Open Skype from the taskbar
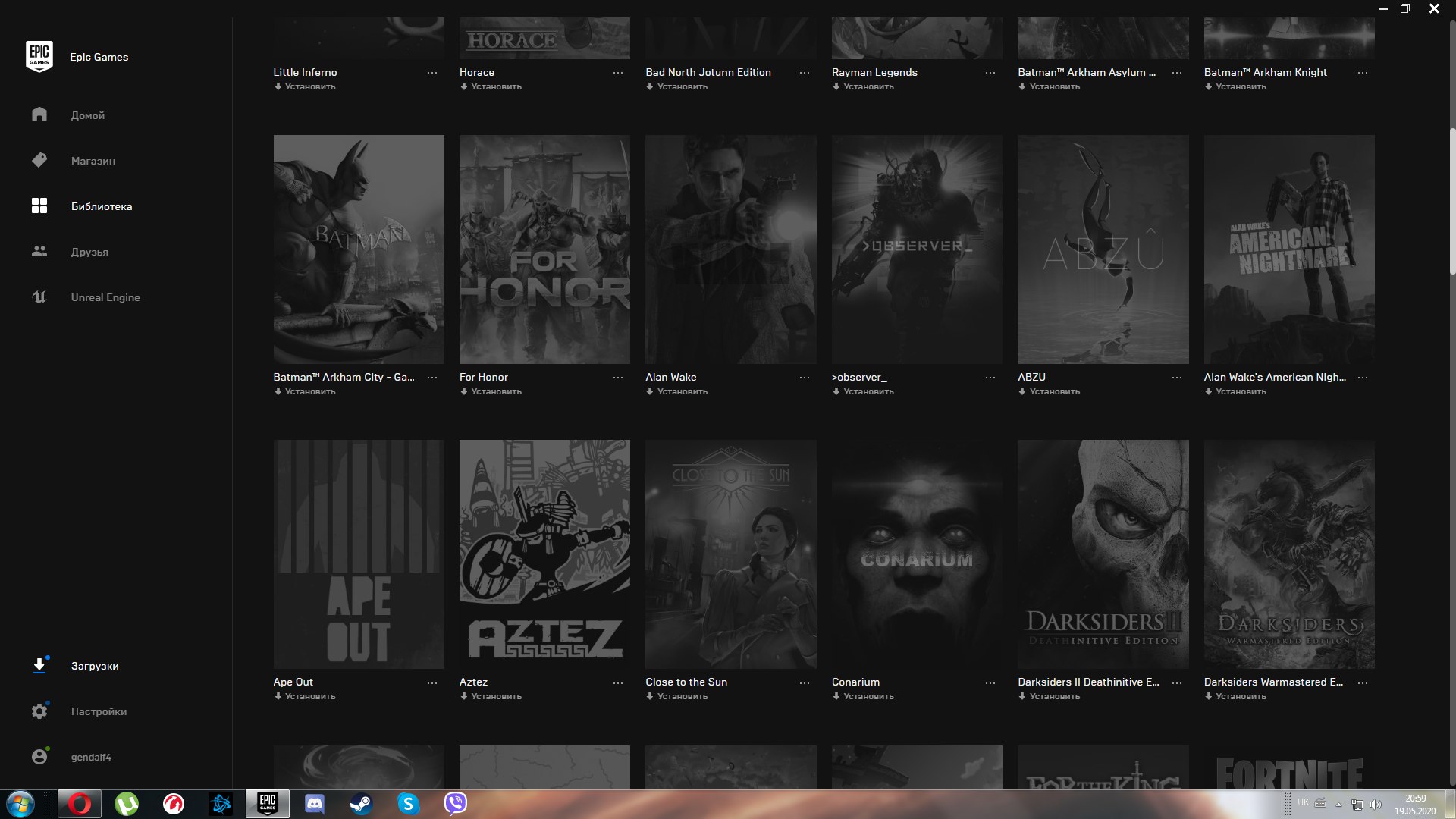1456x819 pixels. coord(408,804)
